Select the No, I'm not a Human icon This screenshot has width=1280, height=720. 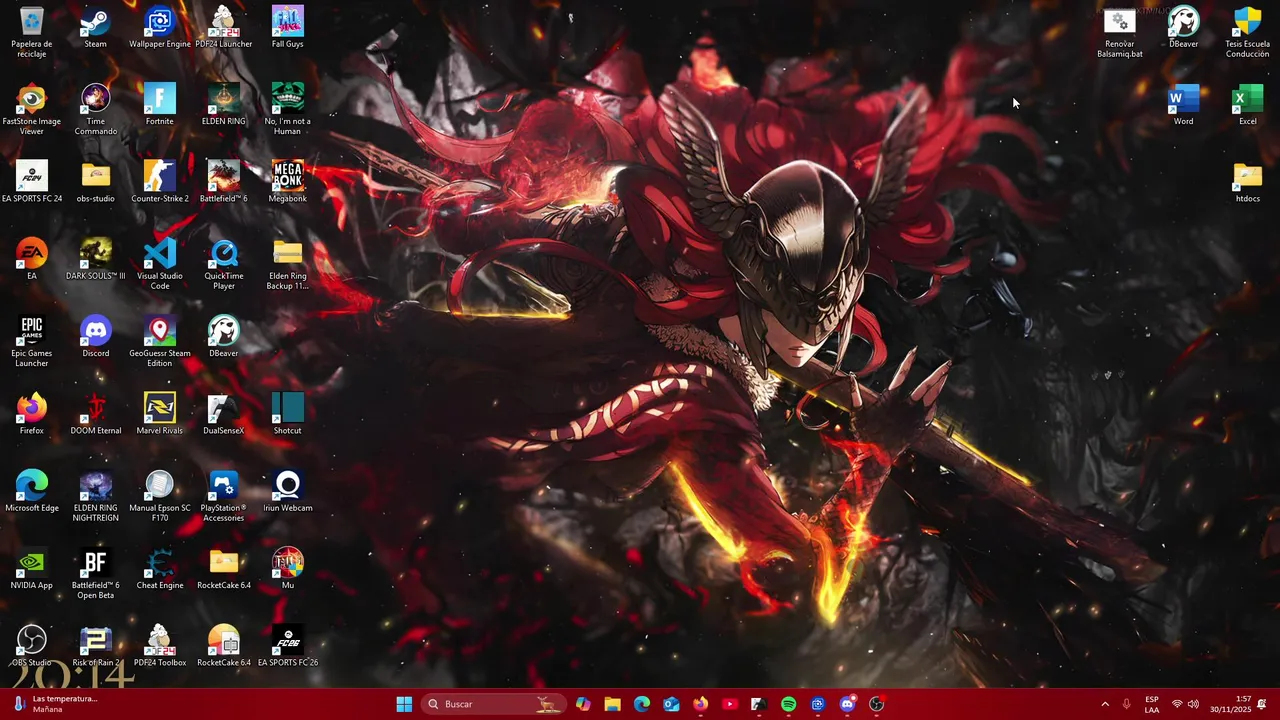coord(287,109)
